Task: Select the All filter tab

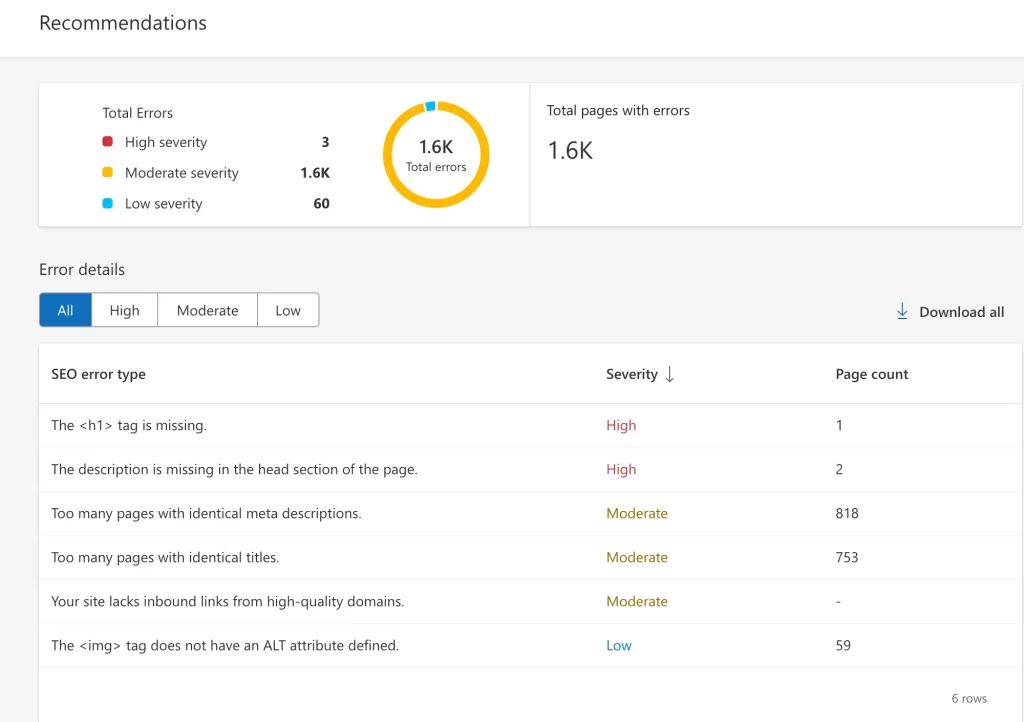Action: coord(65,310)
